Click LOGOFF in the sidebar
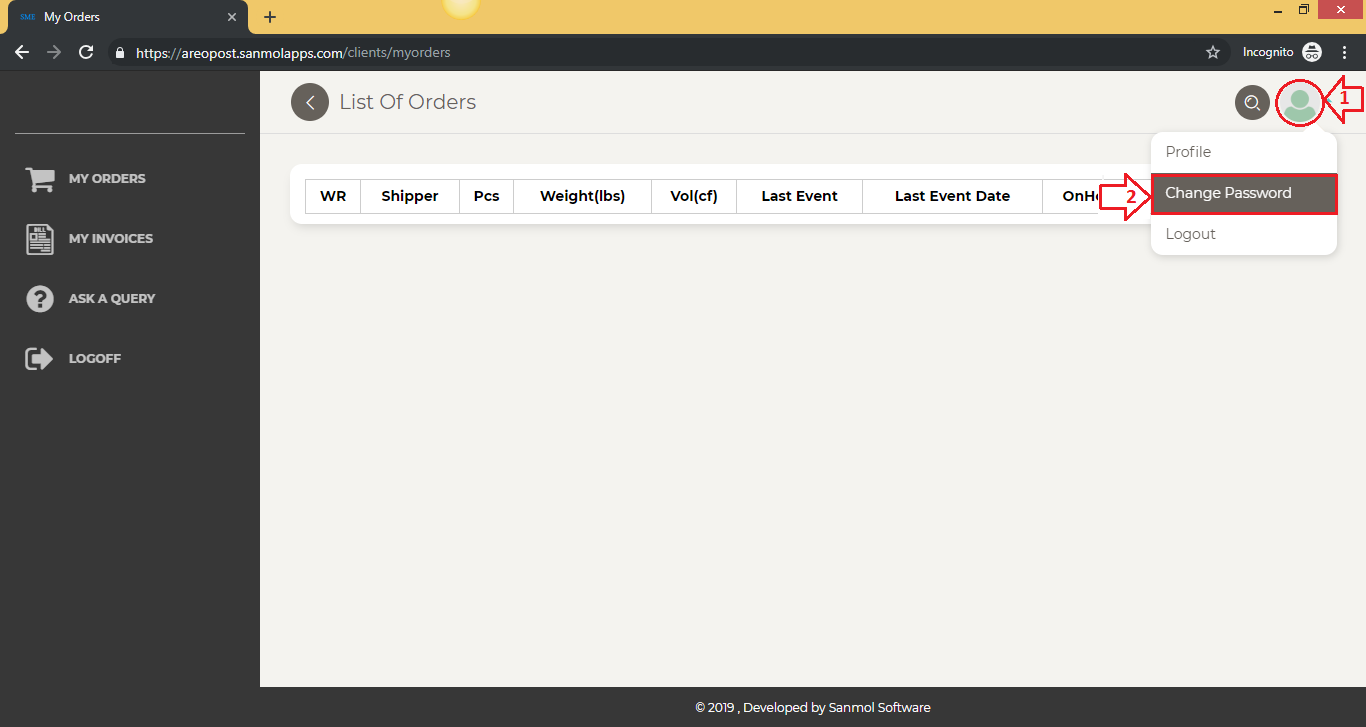Screen dimensions: 1366x727 (x=95, y=359)
